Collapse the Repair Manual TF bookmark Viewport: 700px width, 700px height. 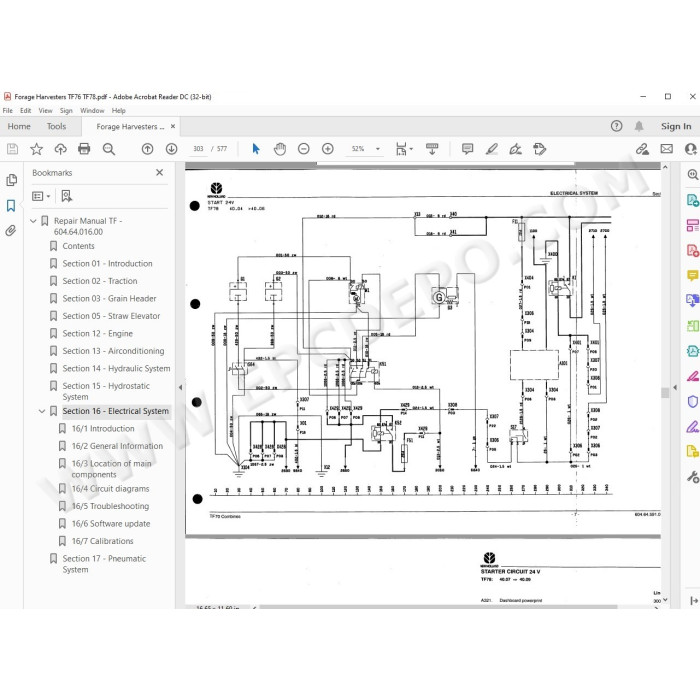33,221
